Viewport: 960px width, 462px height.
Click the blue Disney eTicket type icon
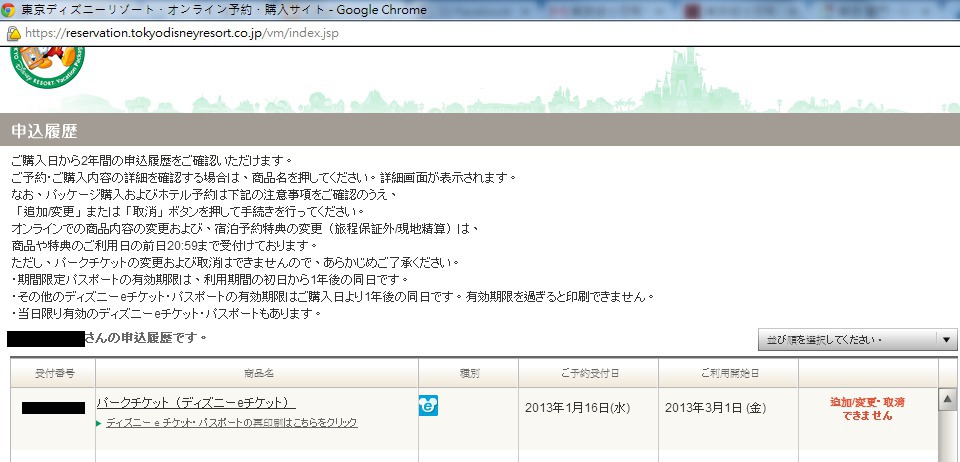coord(428,405)
